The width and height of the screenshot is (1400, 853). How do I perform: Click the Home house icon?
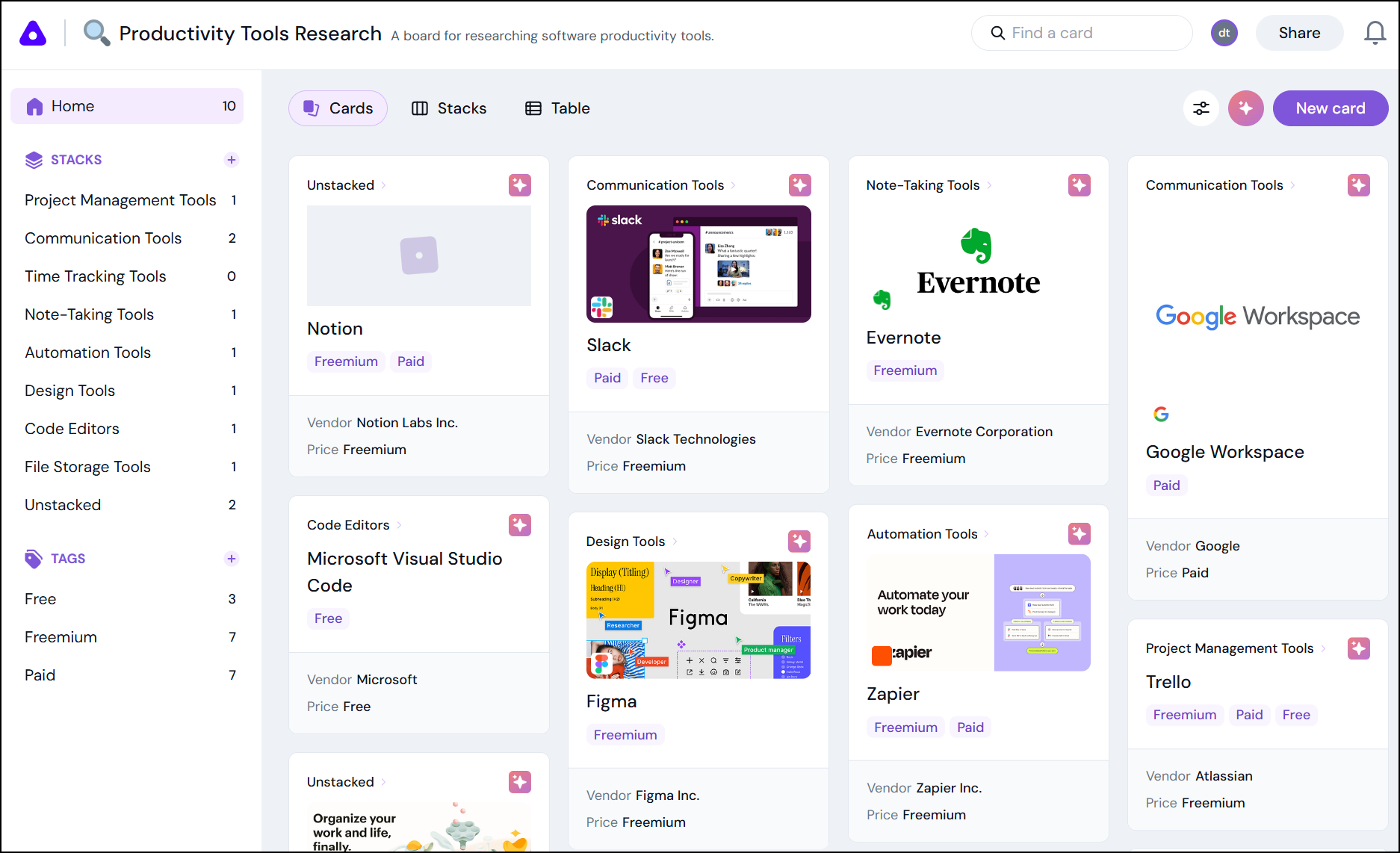tap(34, 107)
